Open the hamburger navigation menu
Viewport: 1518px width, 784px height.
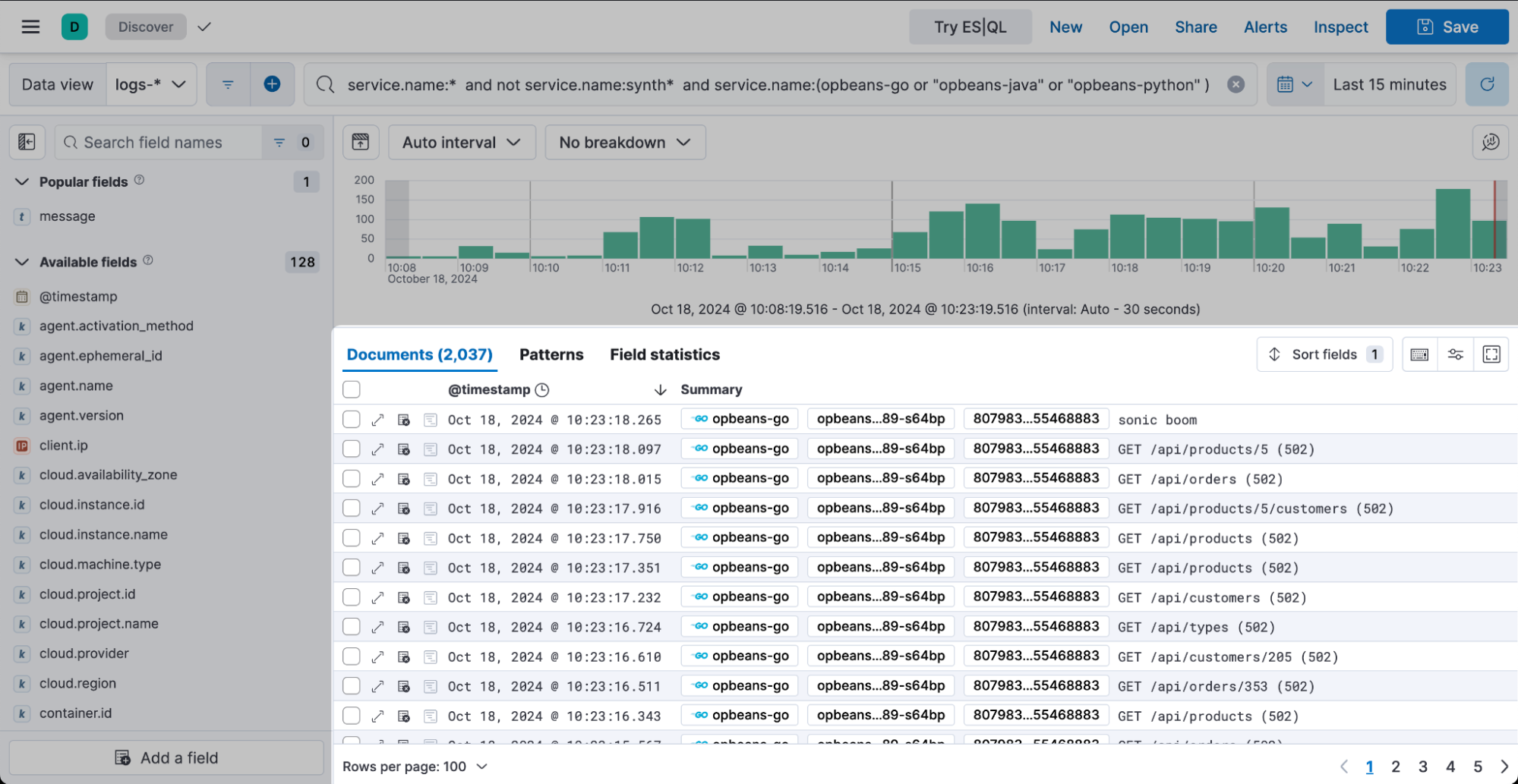pos(30,27)
